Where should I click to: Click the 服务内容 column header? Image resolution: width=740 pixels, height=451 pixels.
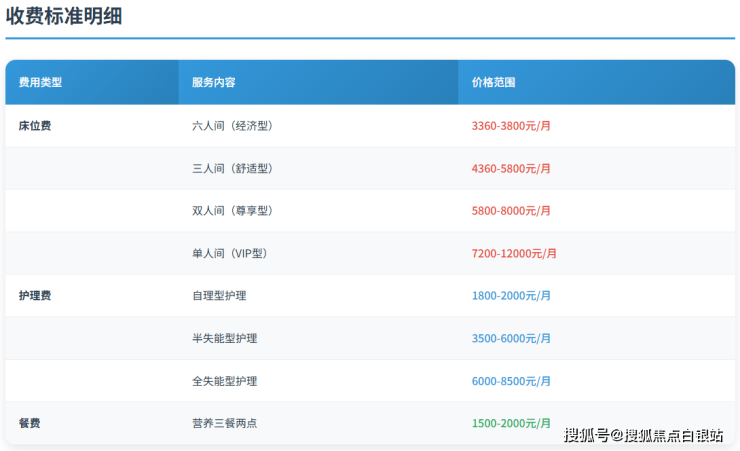[213, 83]
